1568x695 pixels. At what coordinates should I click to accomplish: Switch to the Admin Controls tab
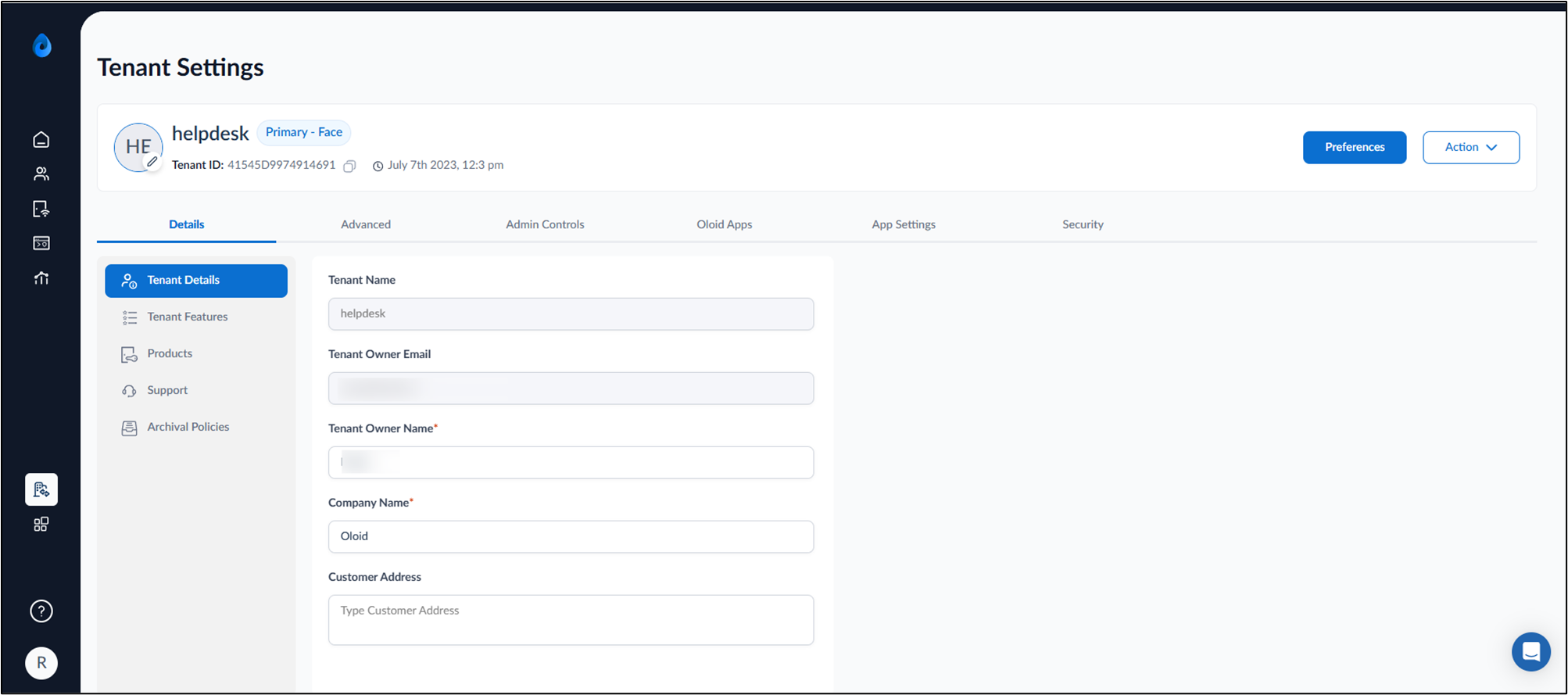point(545,224)
